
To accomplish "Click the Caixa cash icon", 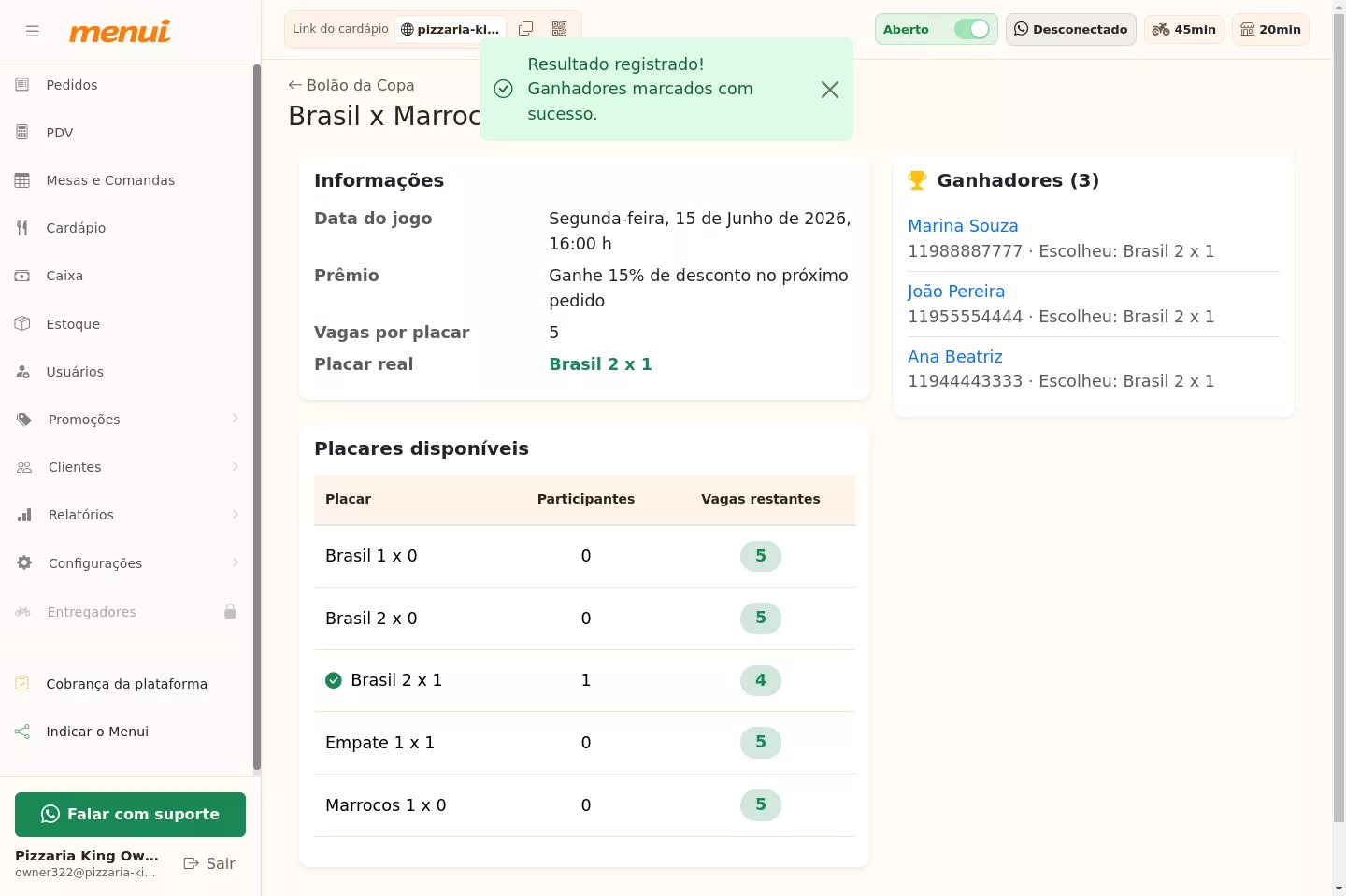I will (x=22, y=276).
